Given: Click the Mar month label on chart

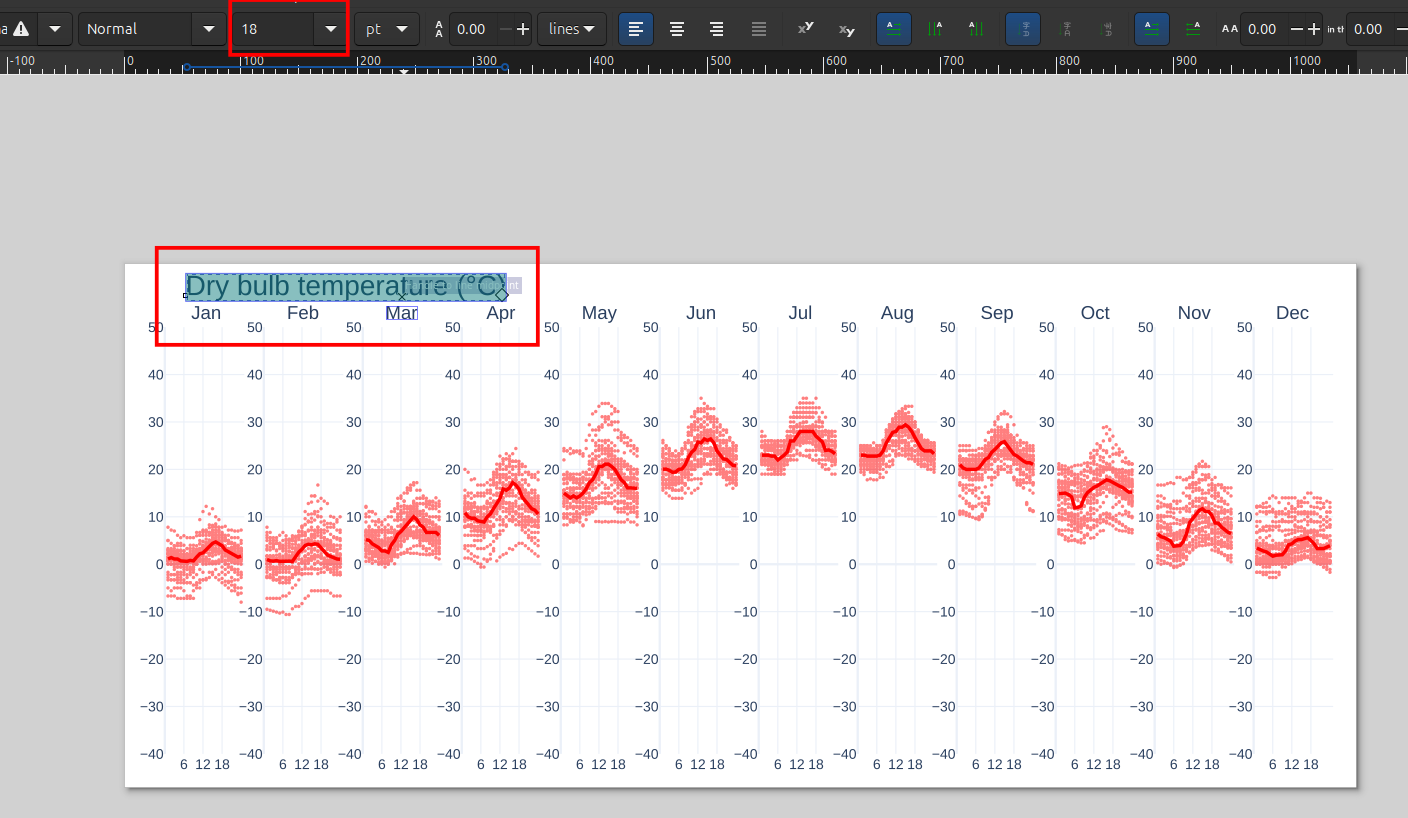Looking at the screenshot, I should (401, 313).
